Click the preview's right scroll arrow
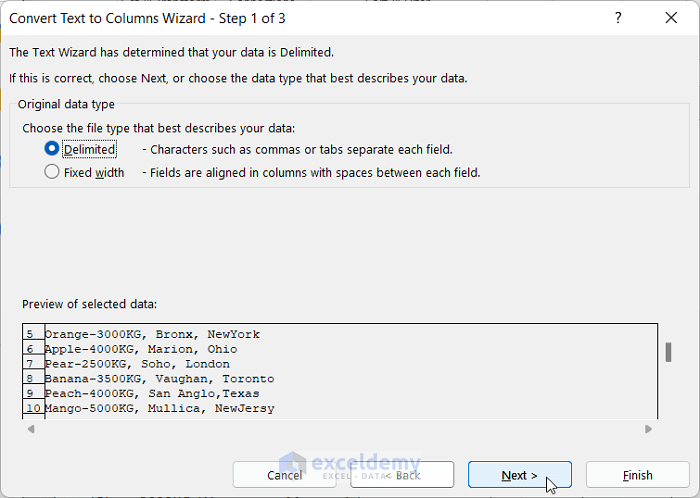Image resolution: width=700 pixels, height=498 pixels. click(x=648, y=429)
